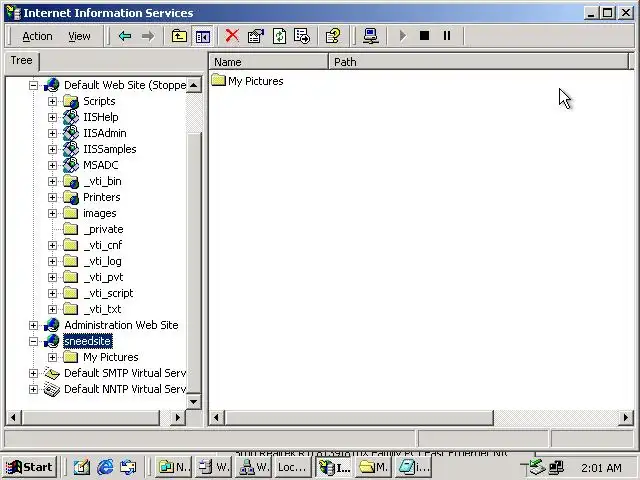Screen dimensions: 640x480
Task: Expand Default NNTP Virtual Server node
Action: (33, 389)
